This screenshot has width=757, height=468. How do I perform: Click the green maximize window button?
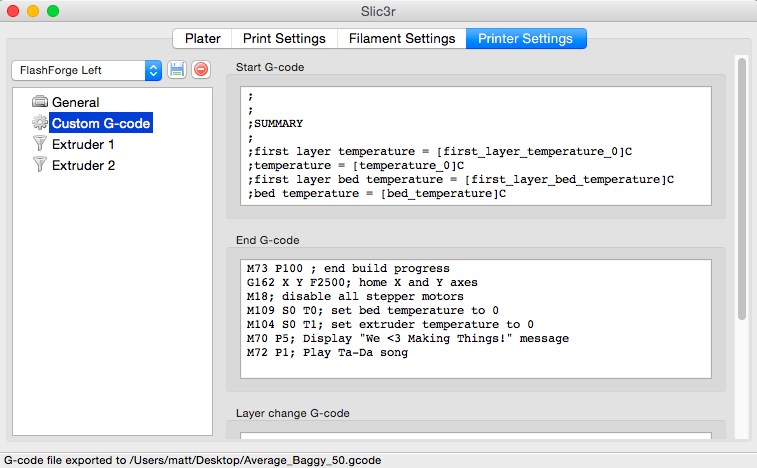53,11
